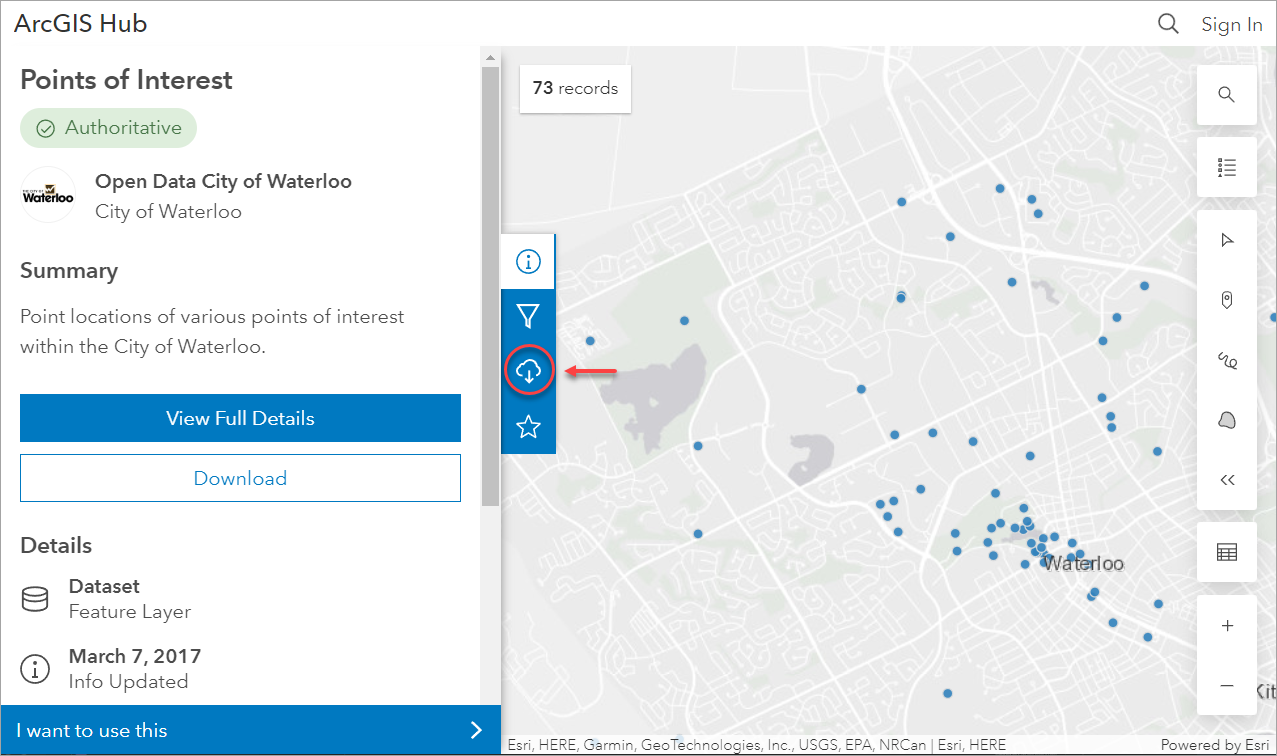Click the Favorite star tab
This screenshot has height=756, width=1277.
coord(528,427)
